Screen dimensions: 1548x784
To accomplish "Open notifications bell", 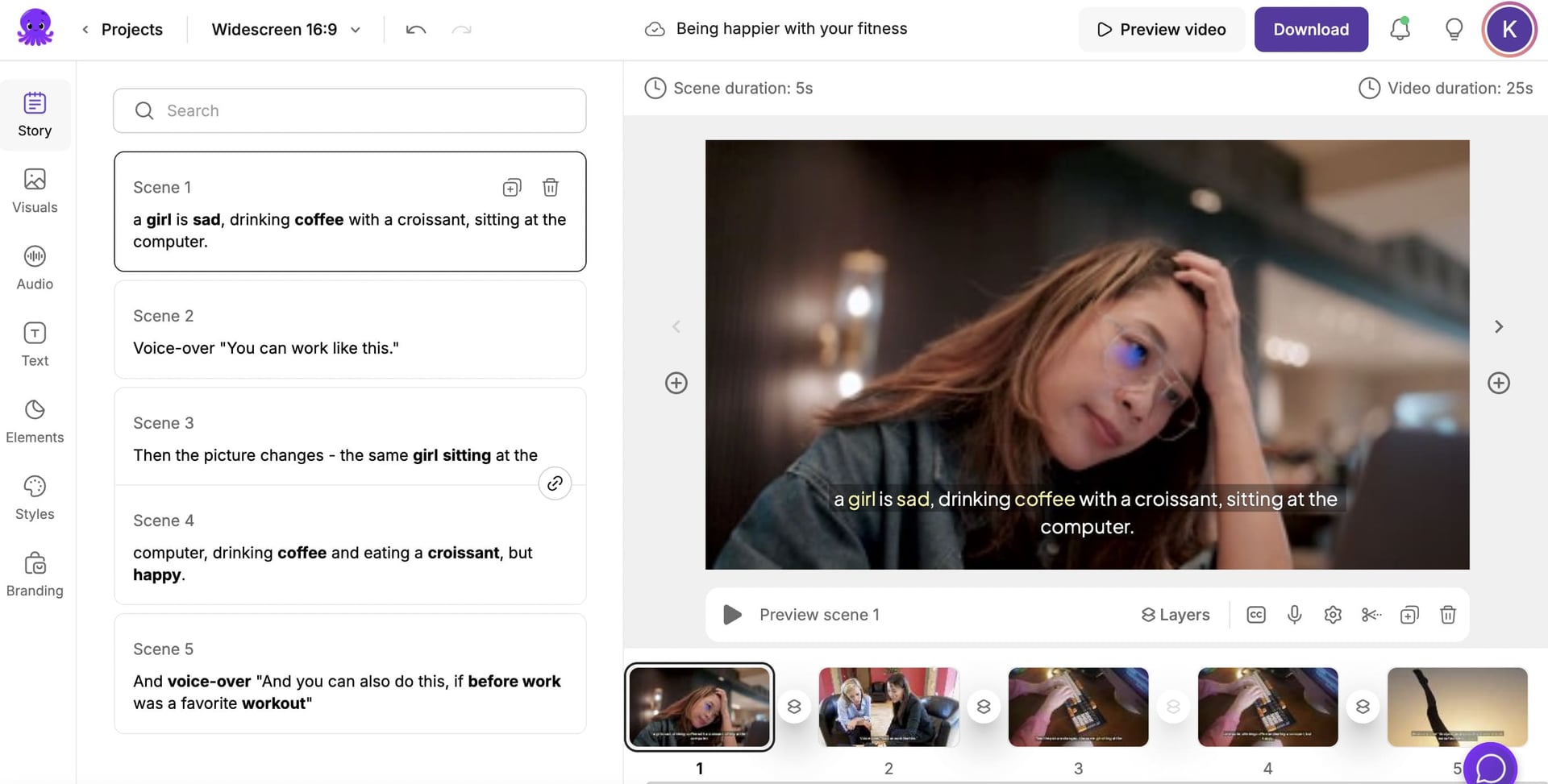I will 1400,30.
